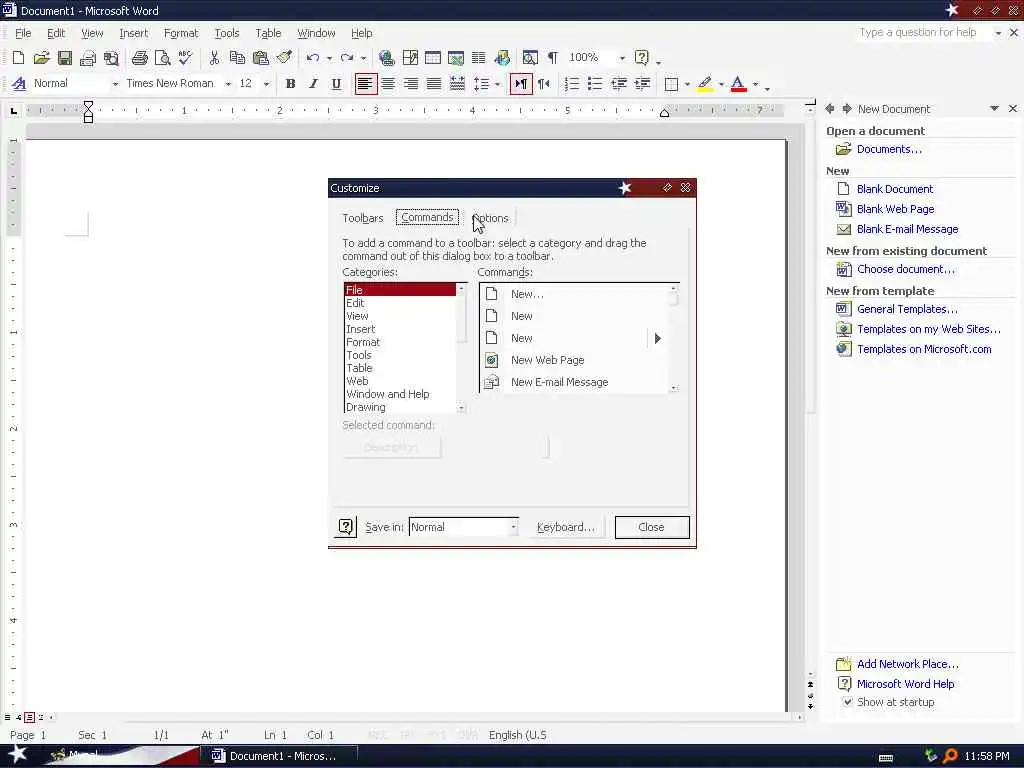1024x768 pixels.
Task: Open the Times New Roman font dropdown
Action: pyautogui.click(x=228, y=84)
